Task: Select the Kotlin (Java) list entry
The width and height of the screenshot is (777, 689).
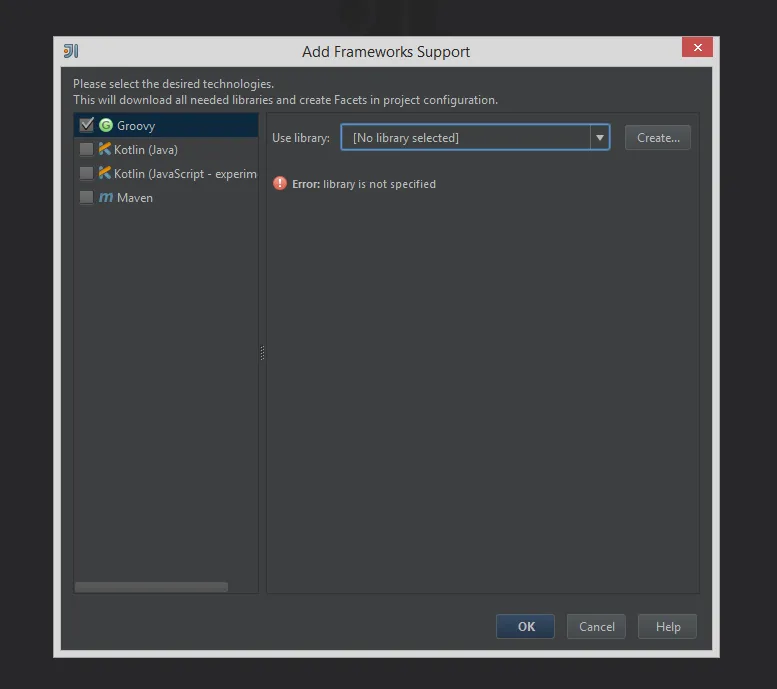Action: coord(166,149)
